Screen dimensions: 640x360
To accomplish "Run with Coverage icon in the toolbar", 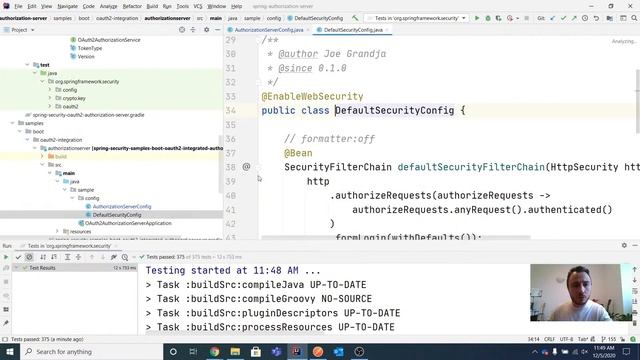I will pyautogui.click(x=498, y=18).
